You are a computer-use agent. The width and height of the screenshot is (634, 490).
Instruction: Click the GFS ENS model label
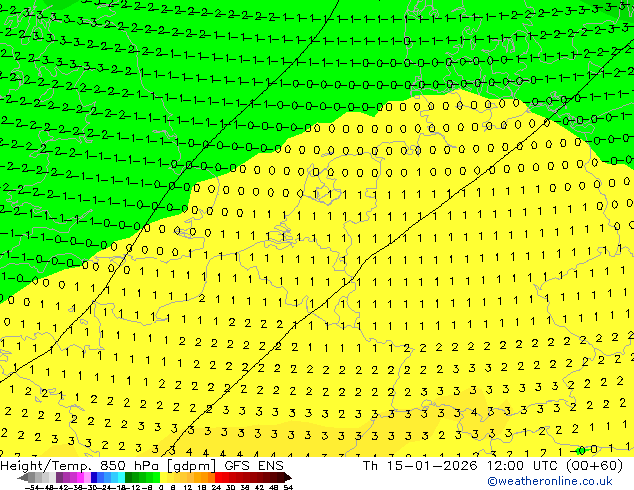(254, 466)
